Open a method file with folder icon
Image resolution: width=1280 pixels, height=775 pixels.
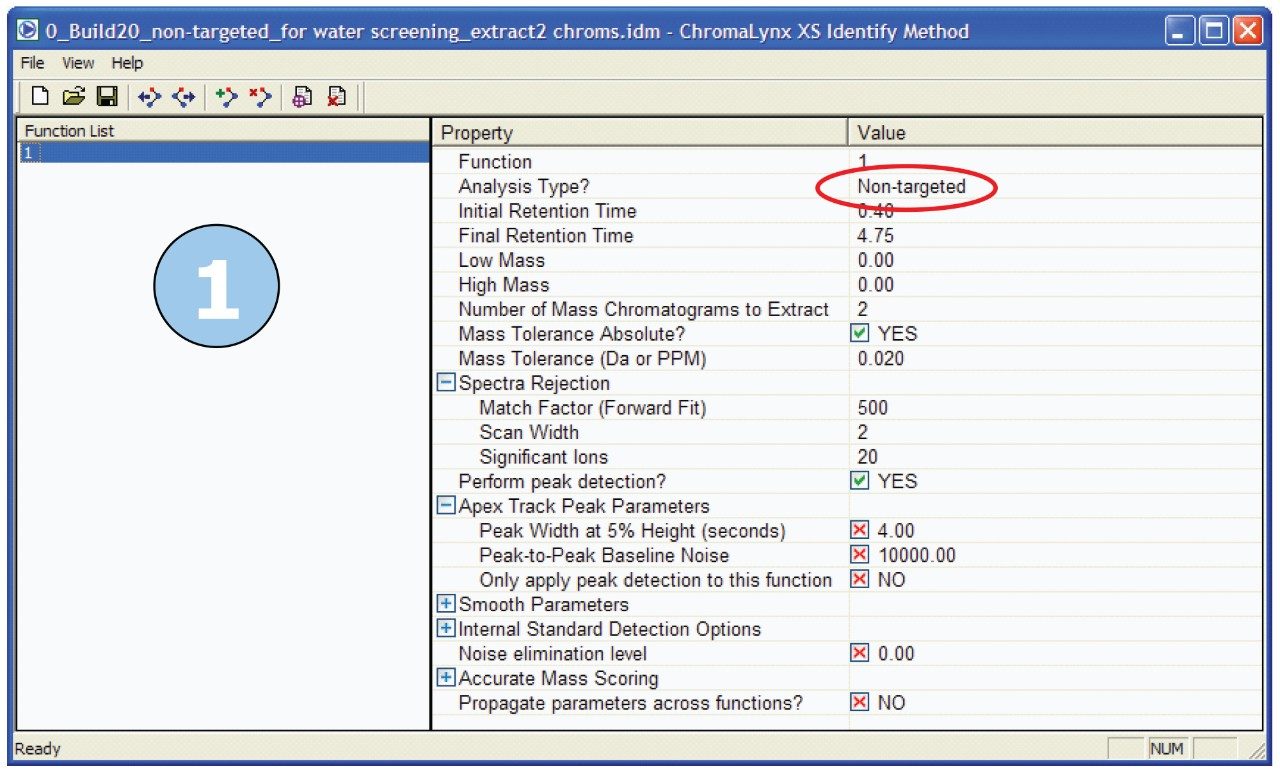point(73,97)
